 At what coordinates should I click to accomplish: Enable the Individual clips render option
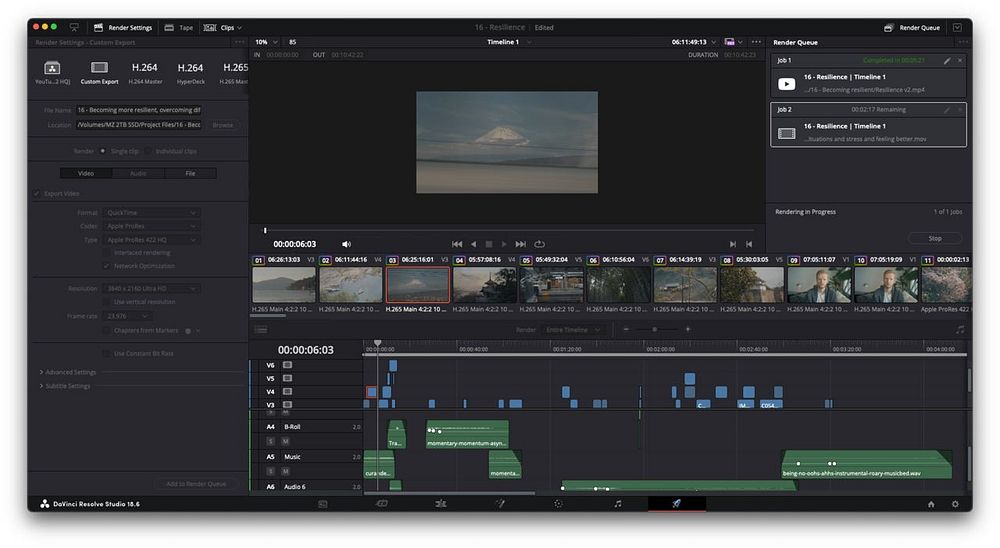[147, 151]
